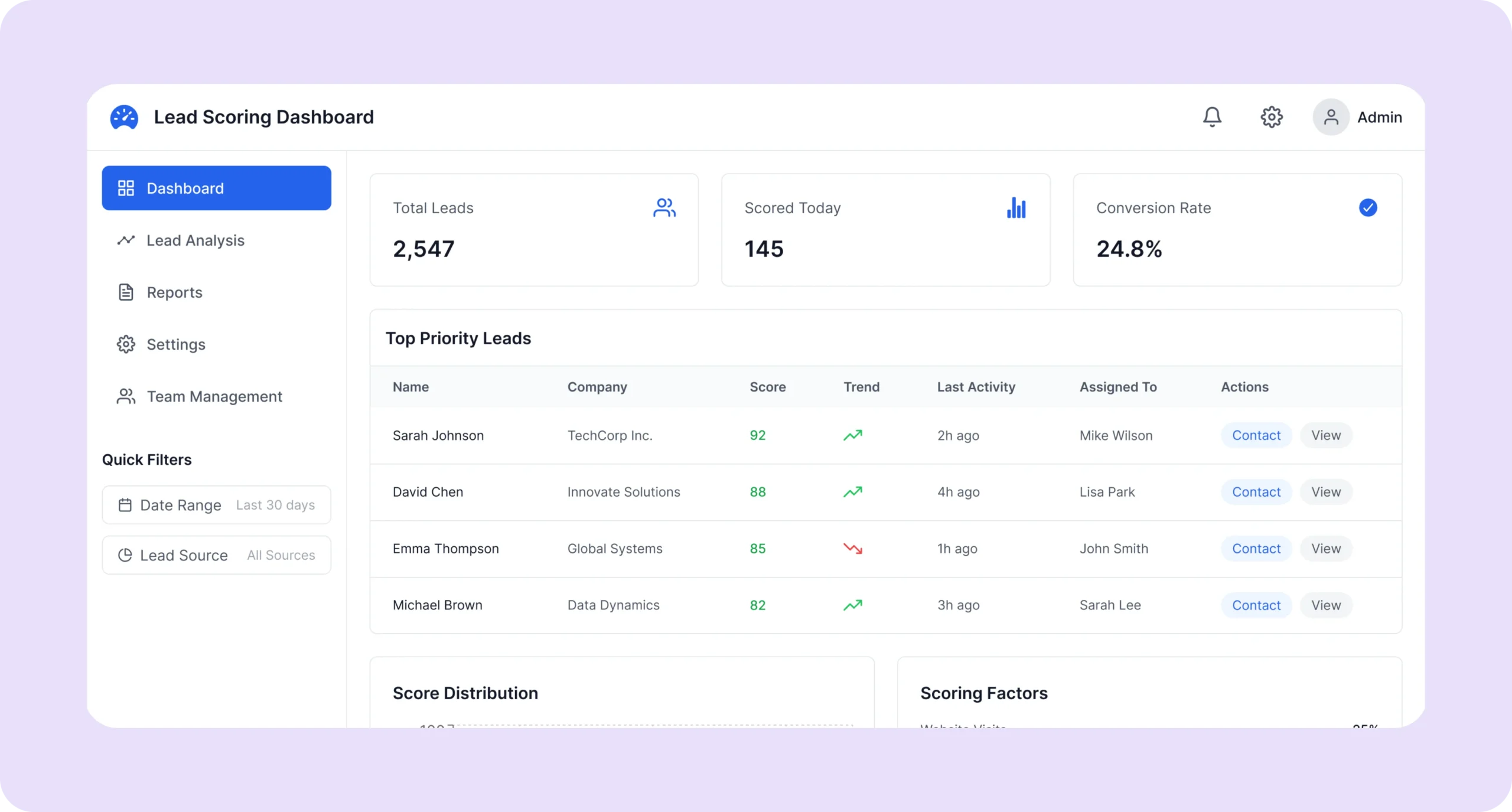Viewport: 1512px width, 812px height.
Task: Click the Total Leads people icon
Action: [x=664, y=208]
